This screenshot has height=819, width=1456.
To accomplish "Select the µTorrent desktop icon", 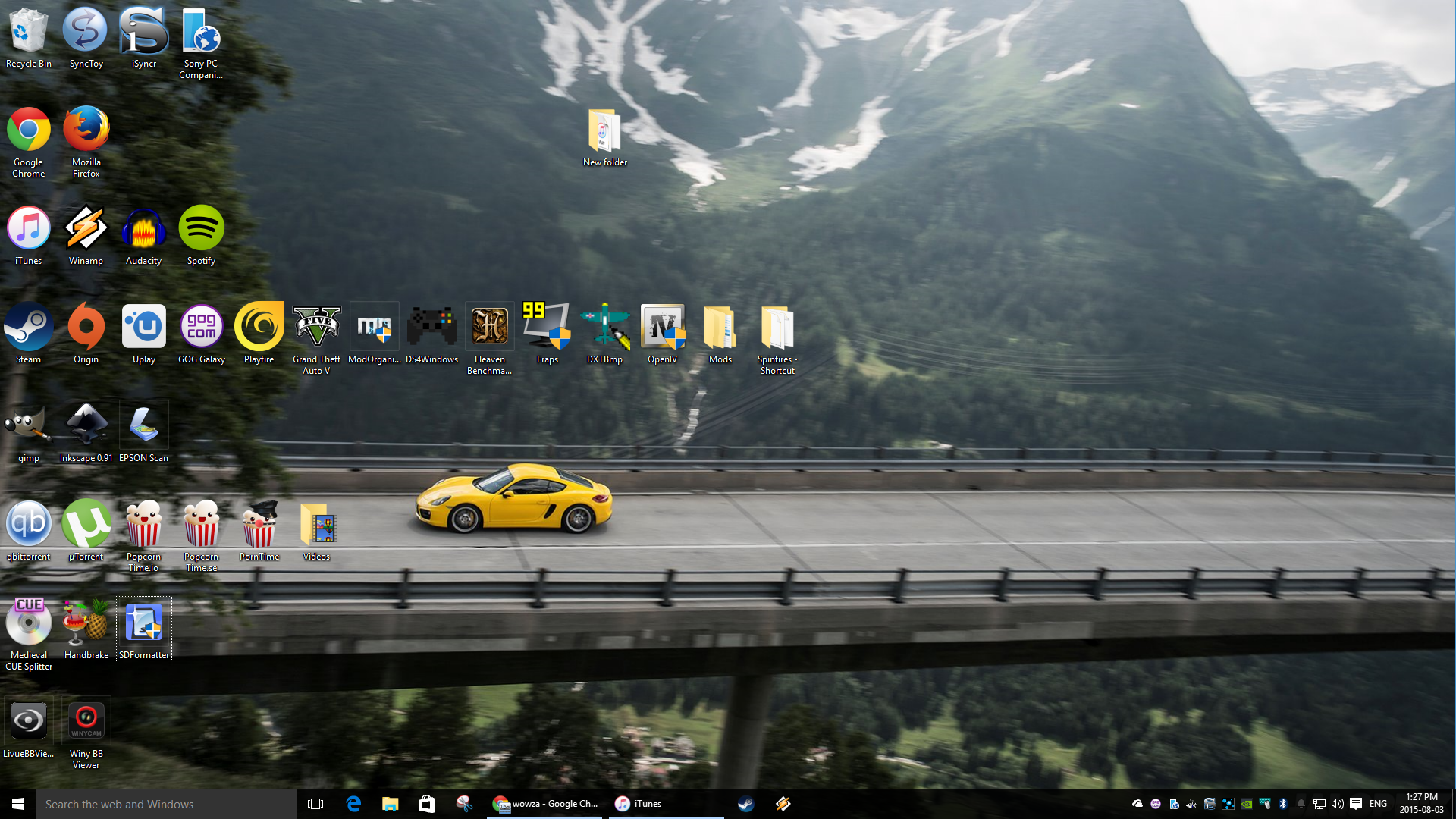I will point(86,531).
